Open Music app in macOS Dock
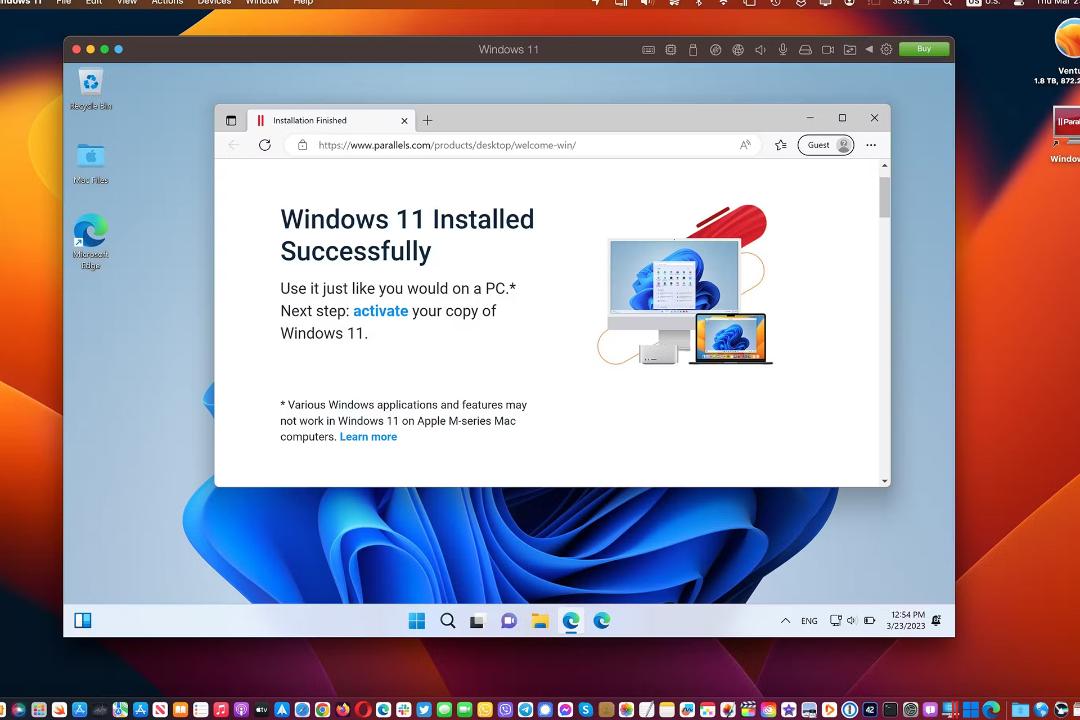Viewport: 1080px width, 720px height. tap(220, 710)
